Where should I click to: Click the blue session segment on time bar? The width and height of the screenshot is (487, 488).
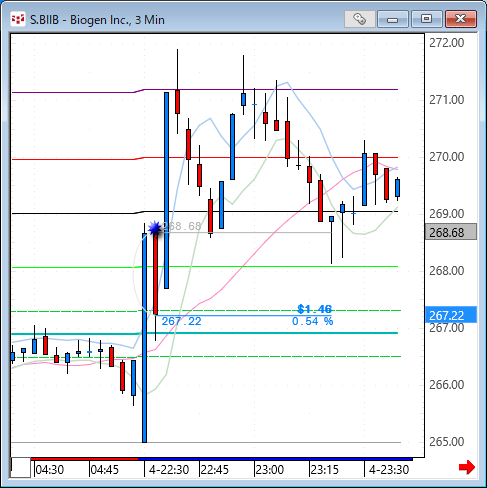point(275,459)
